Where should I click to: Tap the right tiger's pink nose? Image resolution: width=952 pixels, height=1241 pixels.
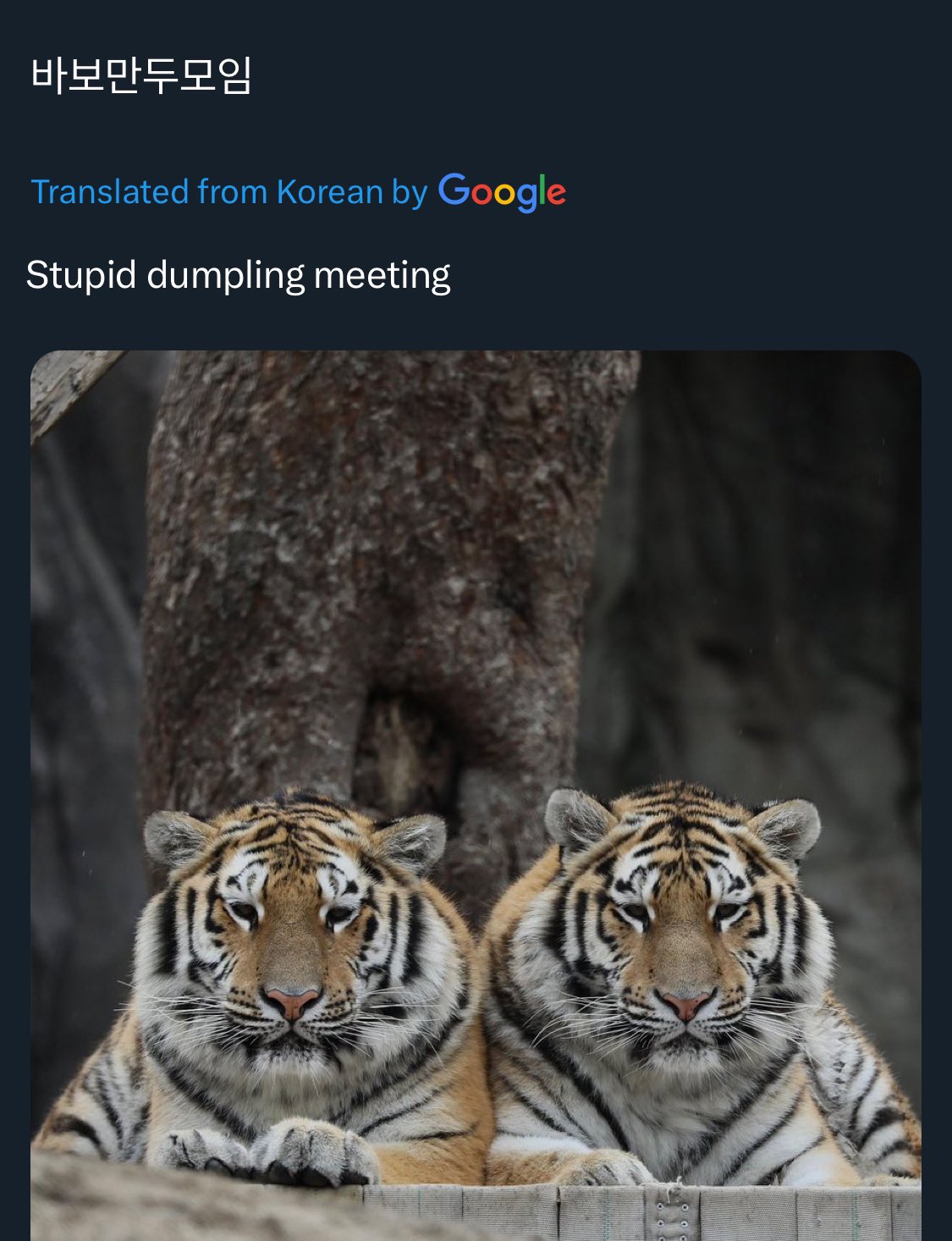click(x=684, y=1004)
